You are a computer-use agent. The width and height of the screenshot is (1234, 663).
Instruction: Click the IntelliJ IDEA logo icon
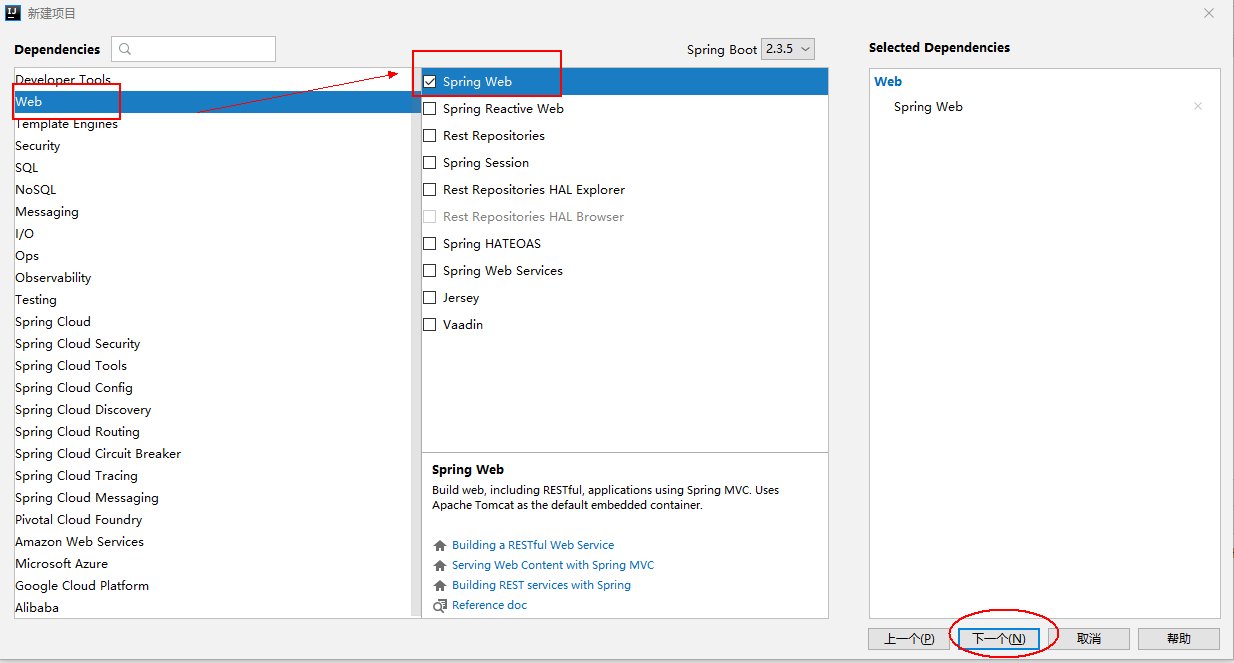(15, 13)
